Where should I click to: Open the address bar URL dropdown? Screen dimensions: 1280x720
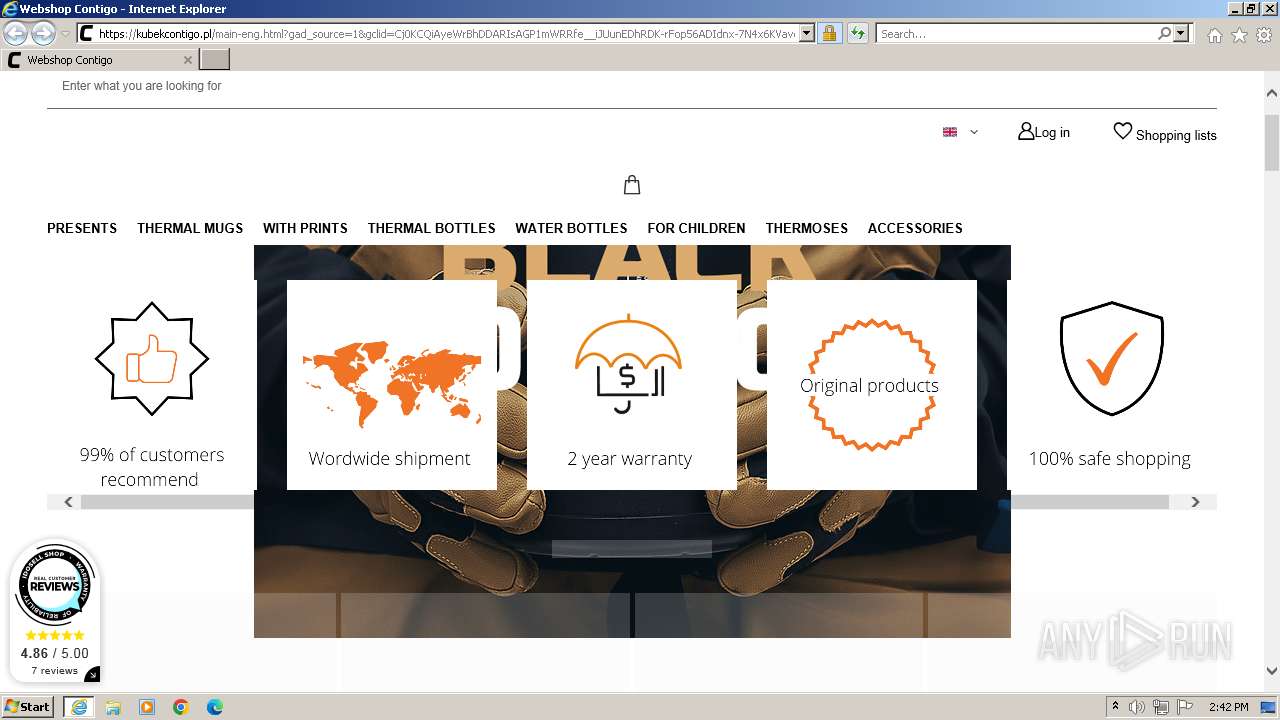pyautogui.click(x=807, y=34)
